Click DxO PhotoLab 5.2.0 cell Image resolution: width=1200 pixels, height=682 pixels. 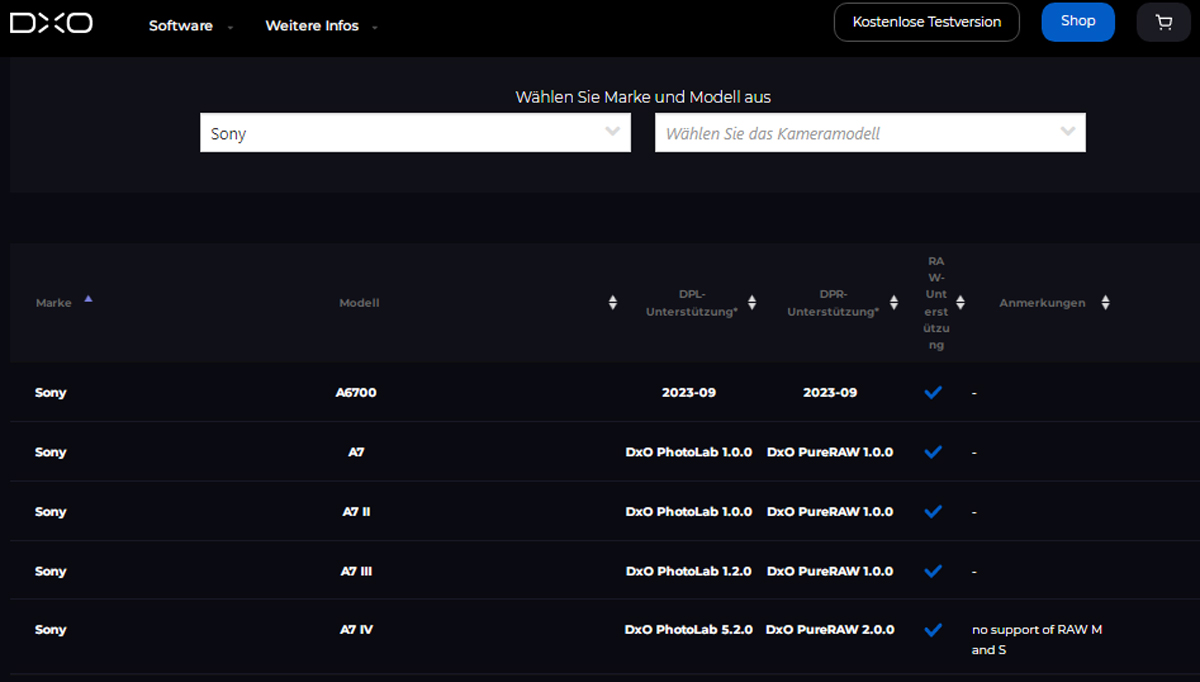pos(689,630)
